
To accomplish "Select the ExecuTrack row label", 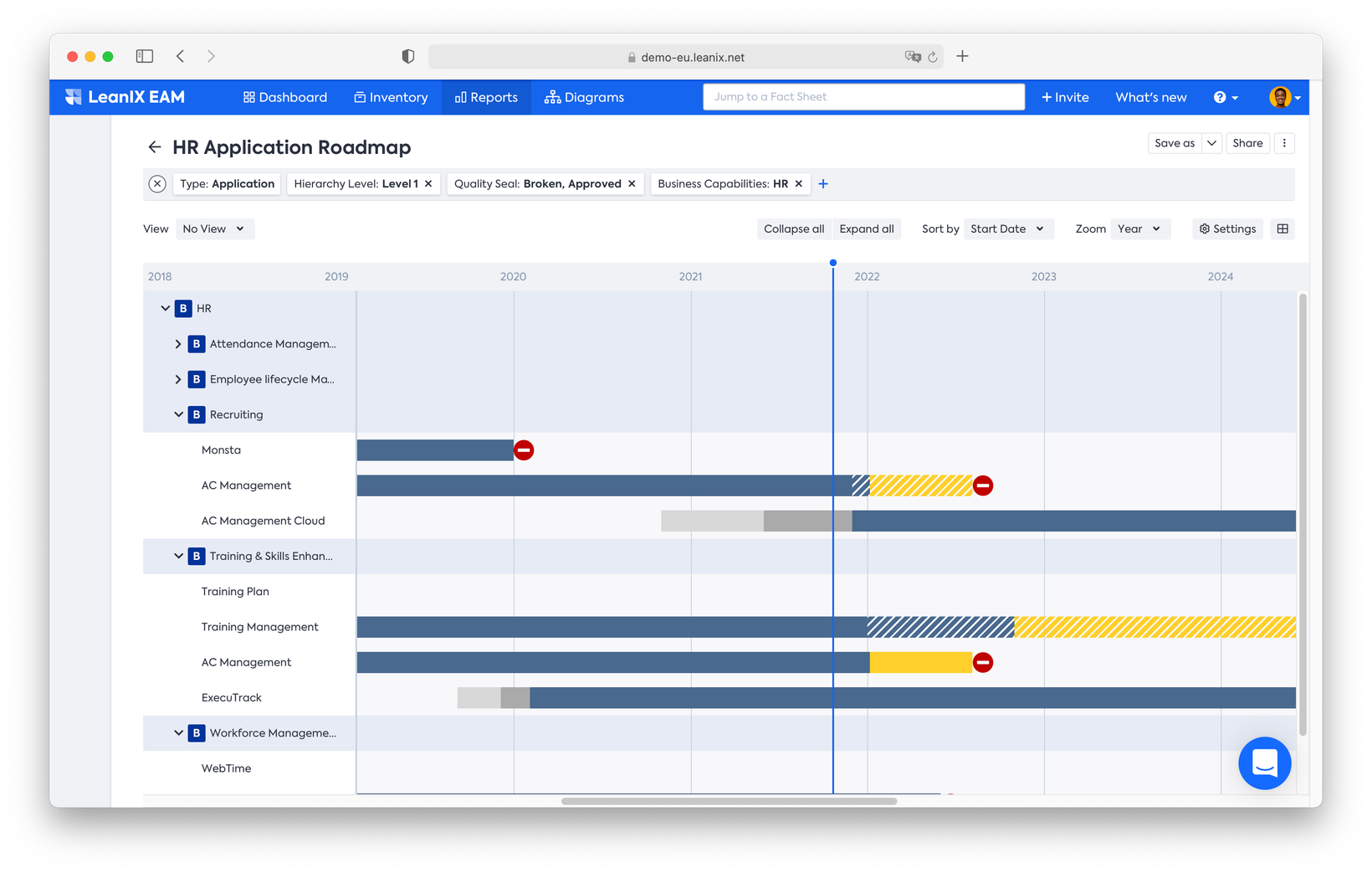I will pyautogui.click(x=231, y=698).
